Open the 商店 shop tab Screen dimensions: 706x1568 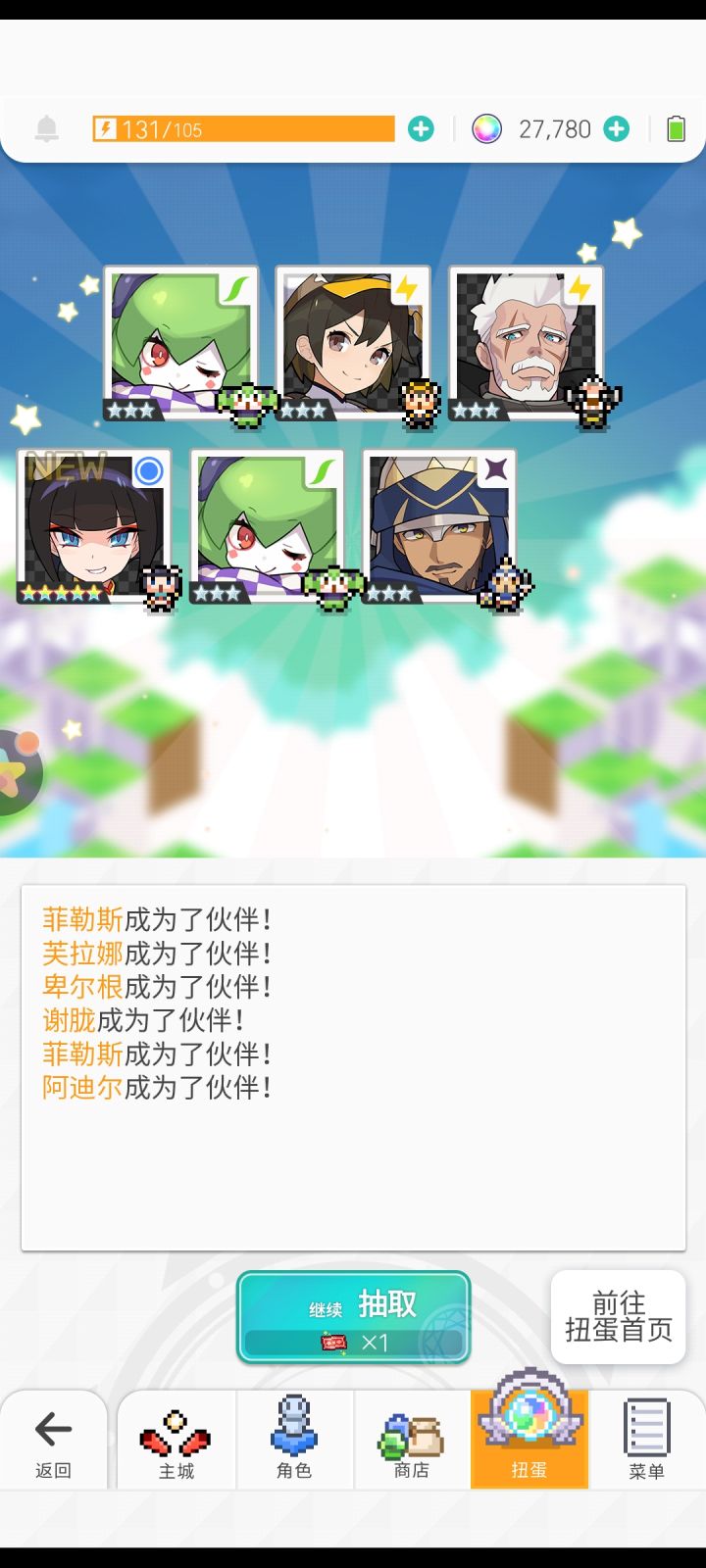(412, 1443)
